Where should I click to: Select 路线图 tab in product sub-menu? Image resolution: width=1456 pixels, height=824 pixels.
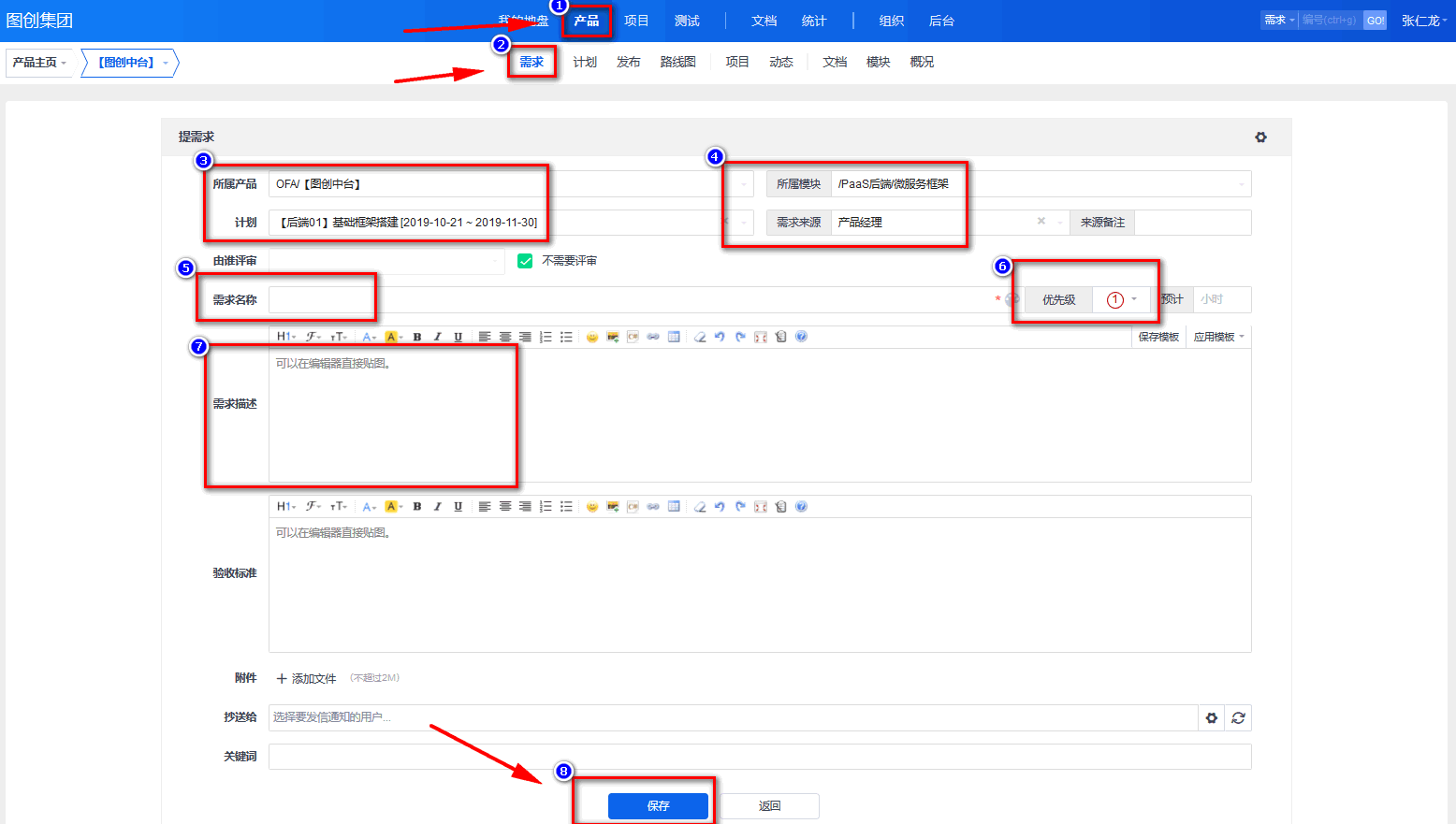tap(677, 62)
